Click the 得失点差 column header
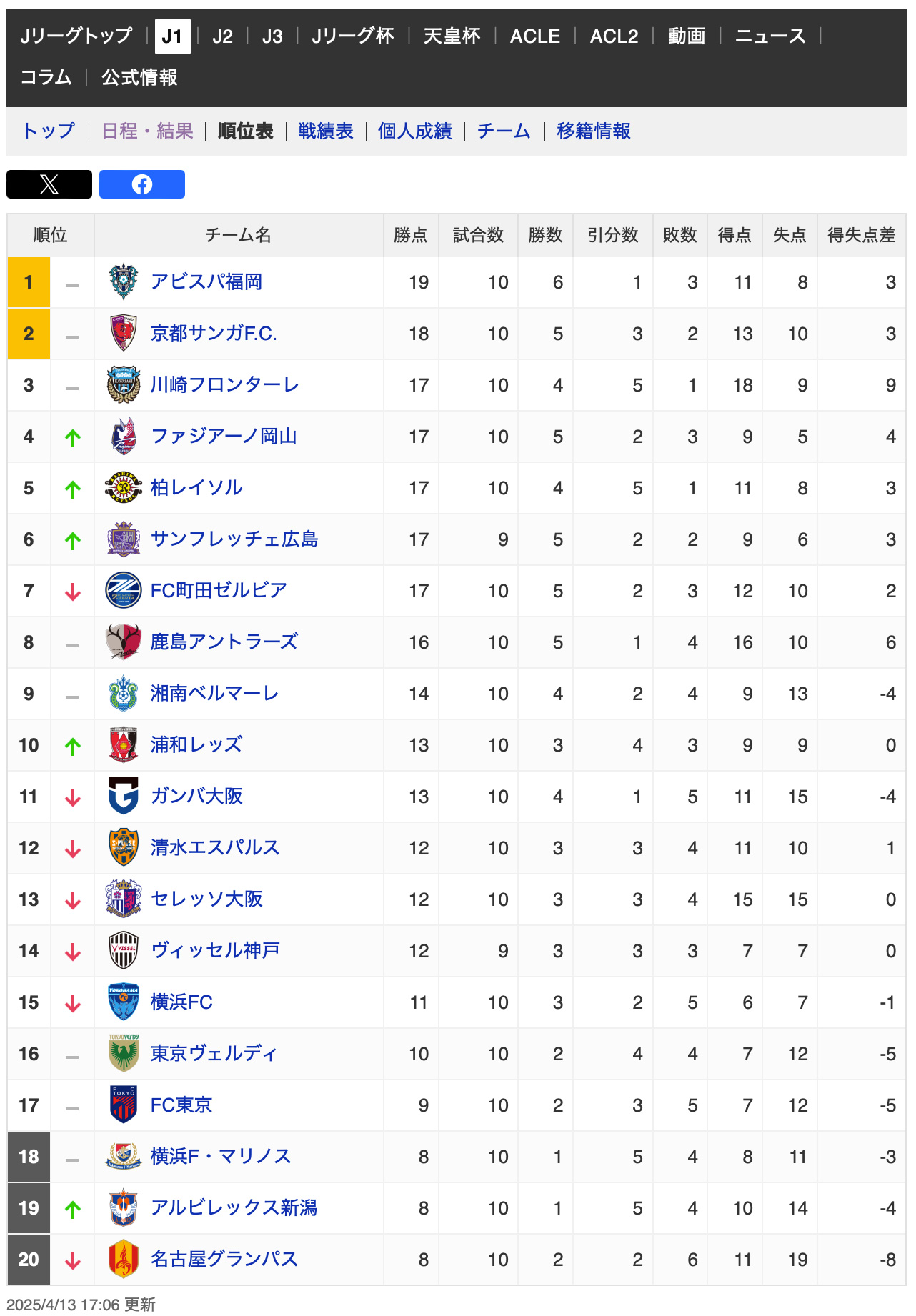The image size is (916, 1316). click(861, 236)
